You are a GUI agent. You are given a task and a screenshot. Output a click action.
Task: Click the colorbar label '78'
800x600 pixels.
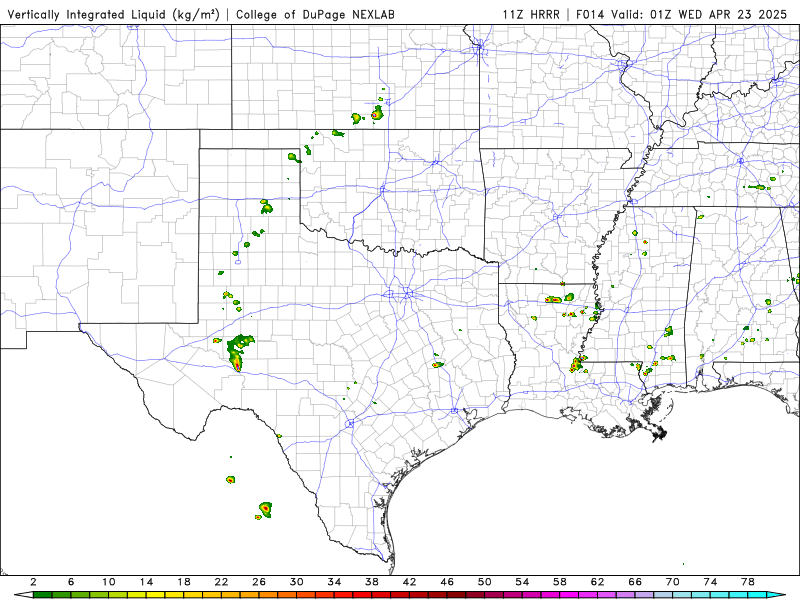pyautogui.click(x=748, y=582)
